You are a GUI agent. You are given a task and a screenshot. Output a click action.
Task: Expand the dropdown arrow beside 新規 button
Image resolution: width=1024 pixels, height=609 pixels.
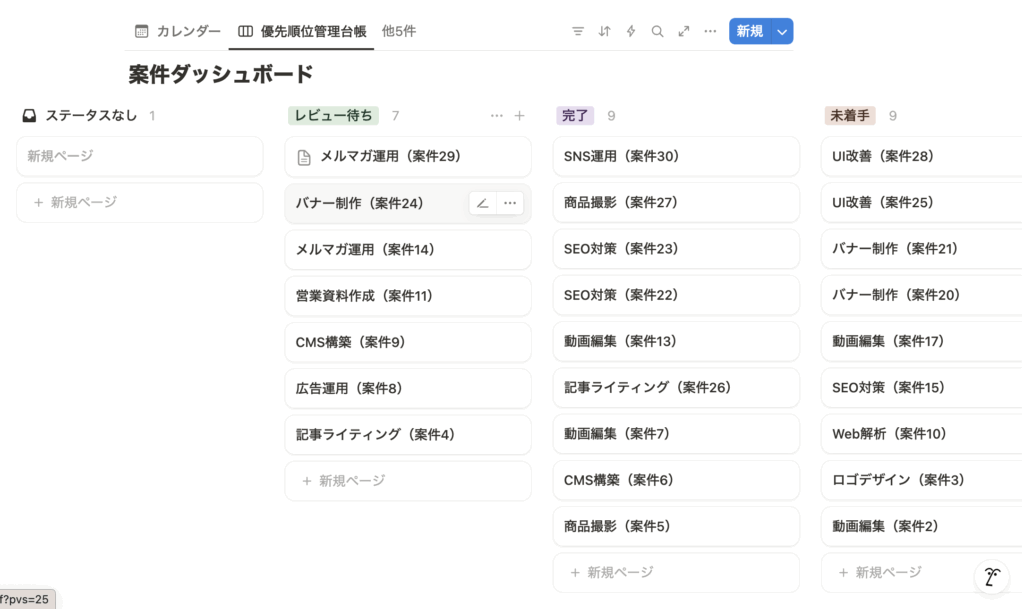click(782, 32)
